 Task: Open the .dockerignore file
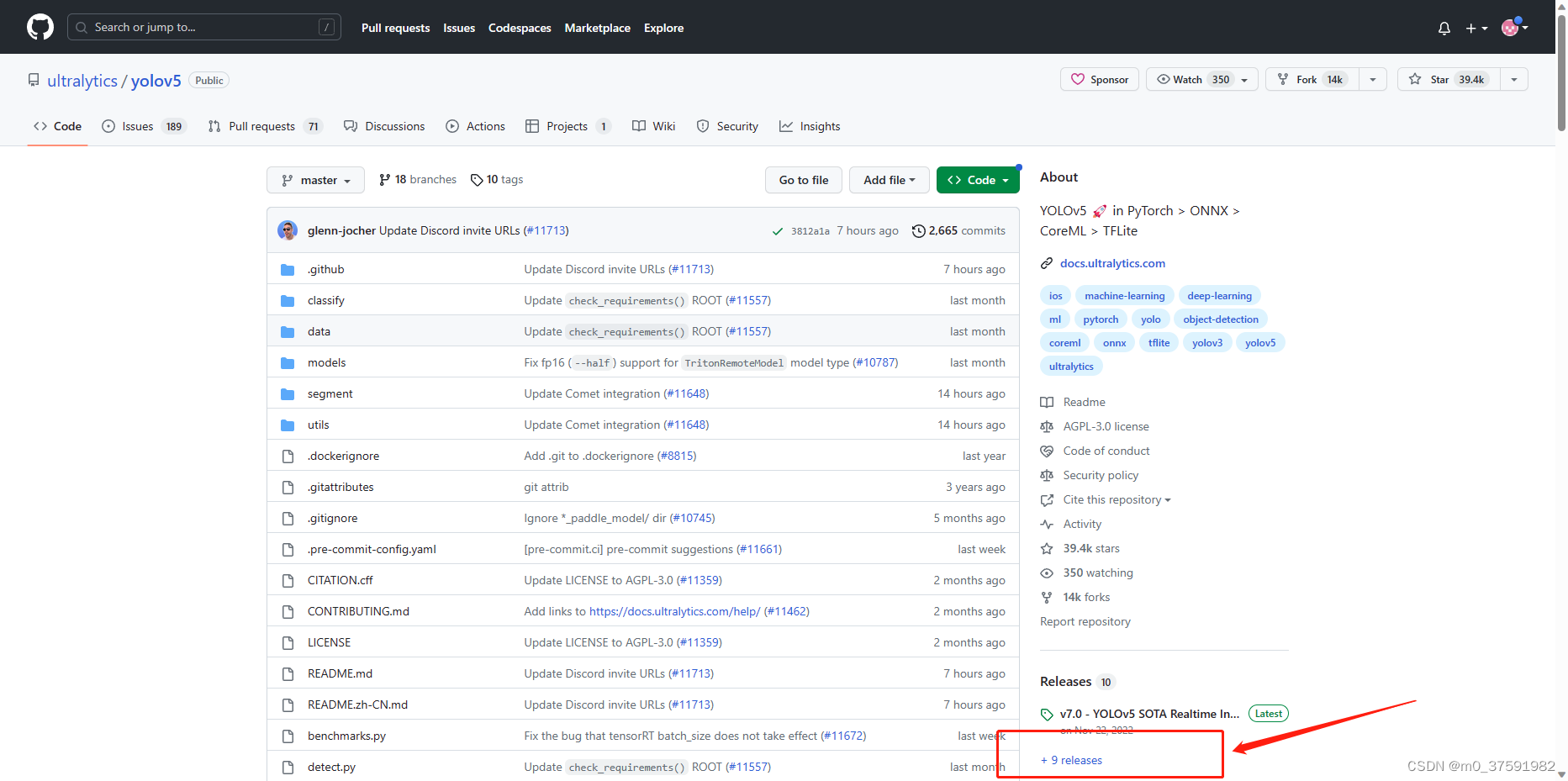343,456
